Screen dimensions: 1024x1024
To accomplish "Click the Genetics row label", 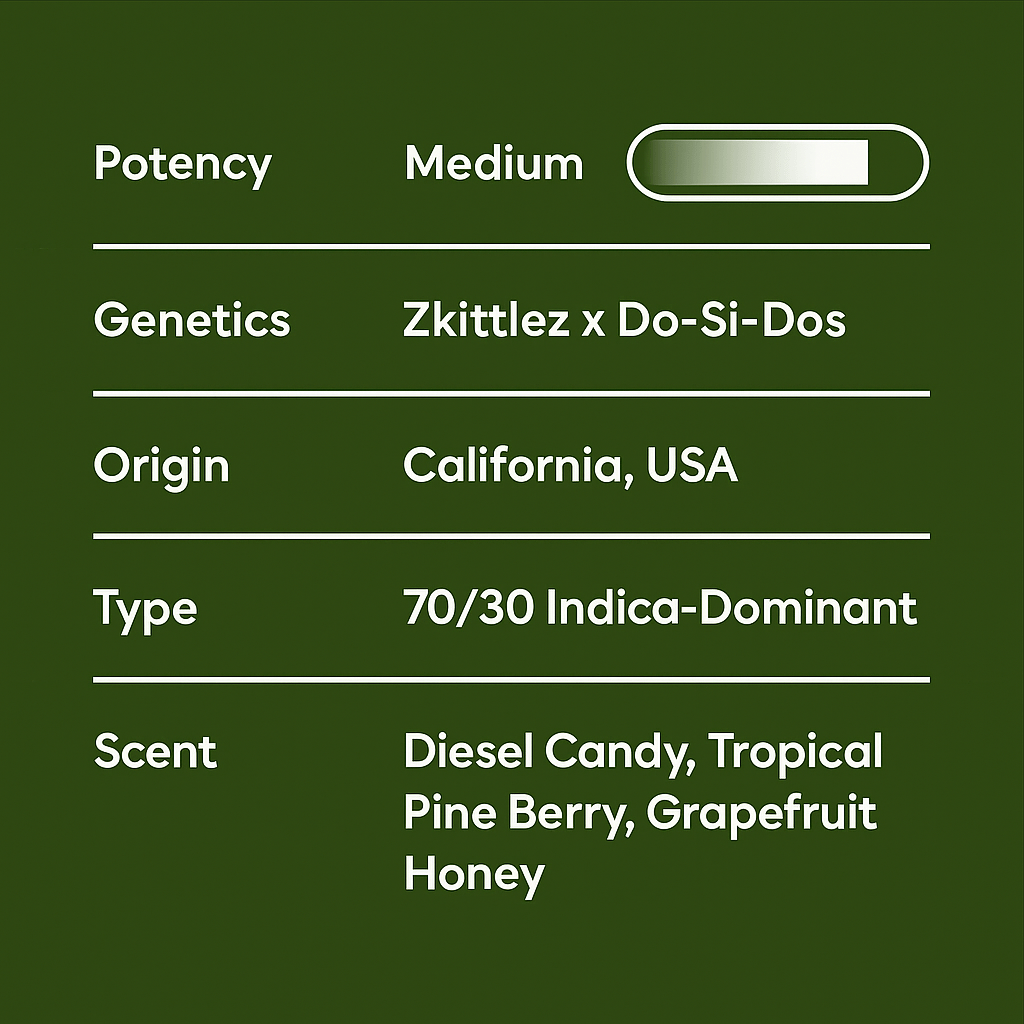I will pyautogui.click(x=191, y=321).
